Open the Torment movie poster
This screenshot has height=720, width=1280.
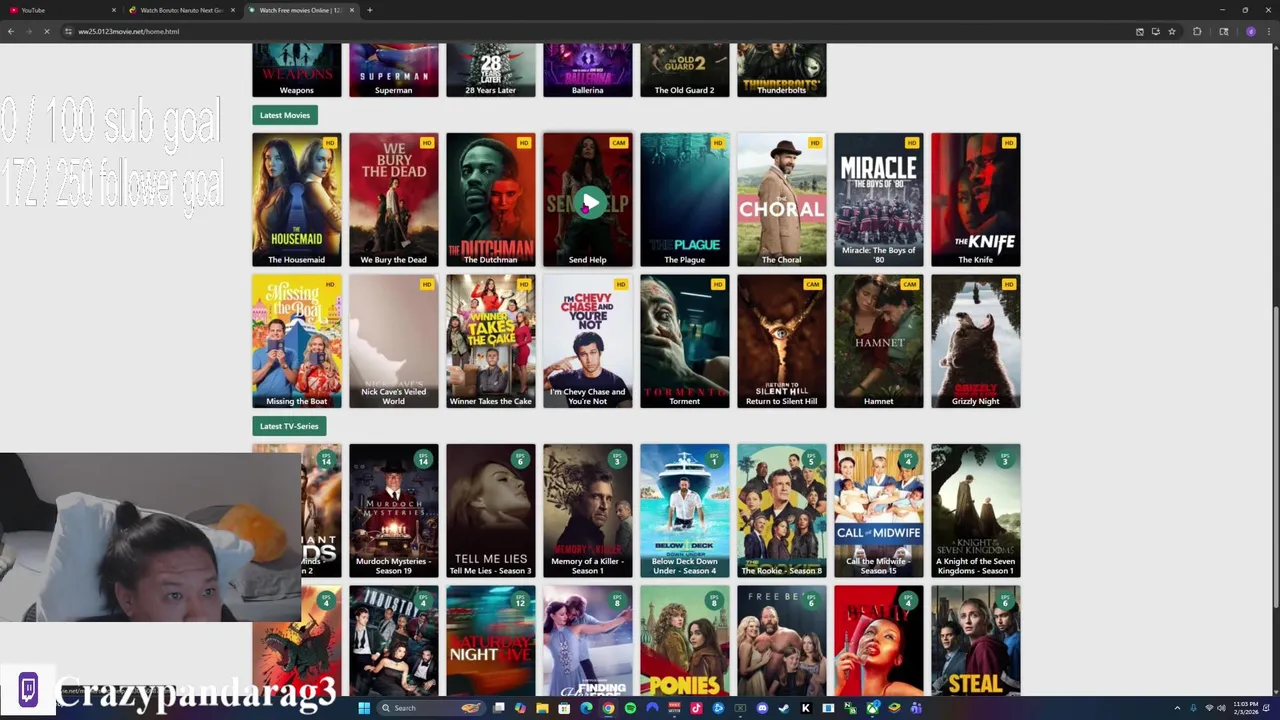coord(685,341)
